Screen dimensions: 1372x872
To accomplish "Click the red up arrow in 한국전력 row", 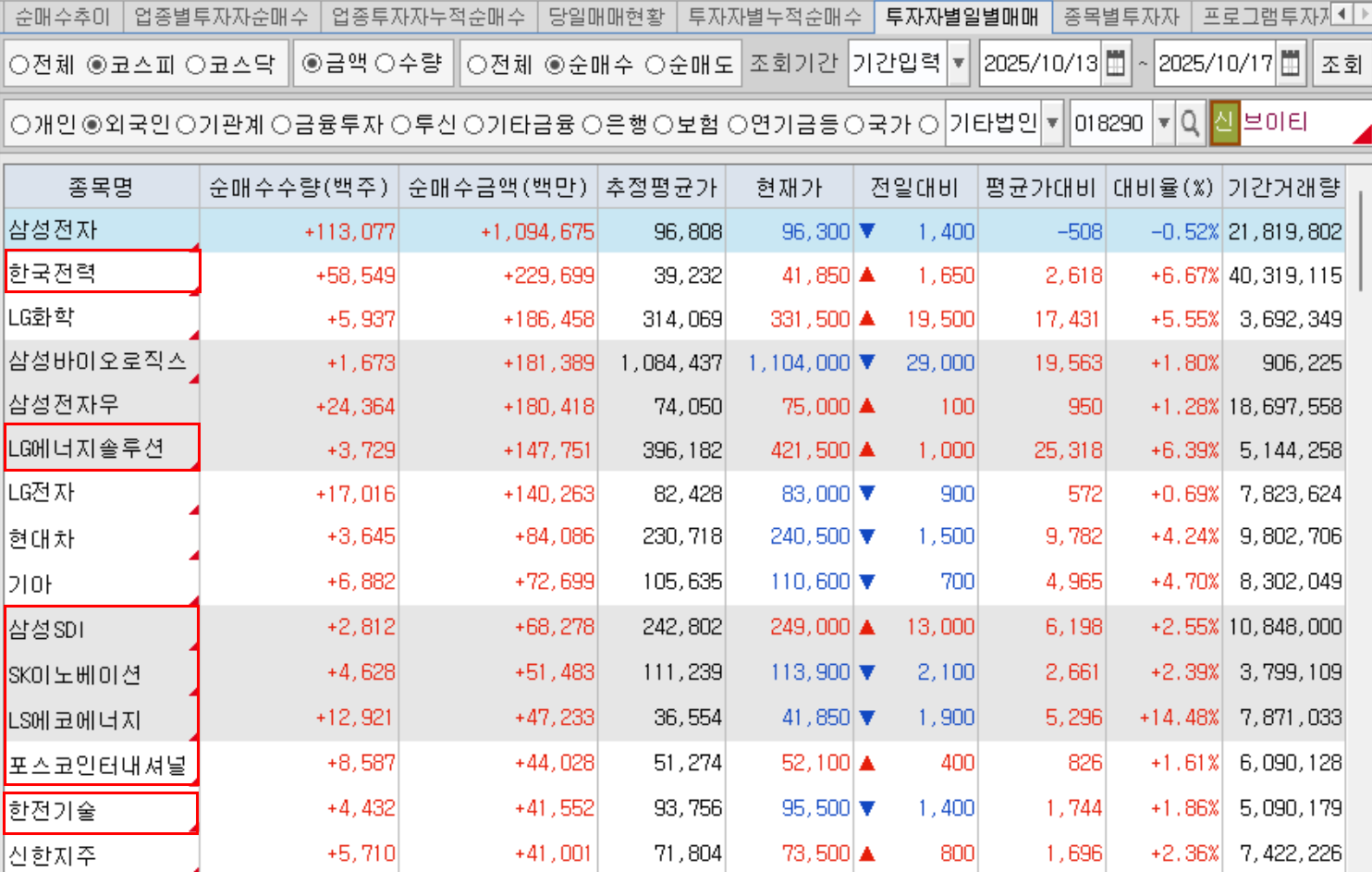I will pos(867,275).
